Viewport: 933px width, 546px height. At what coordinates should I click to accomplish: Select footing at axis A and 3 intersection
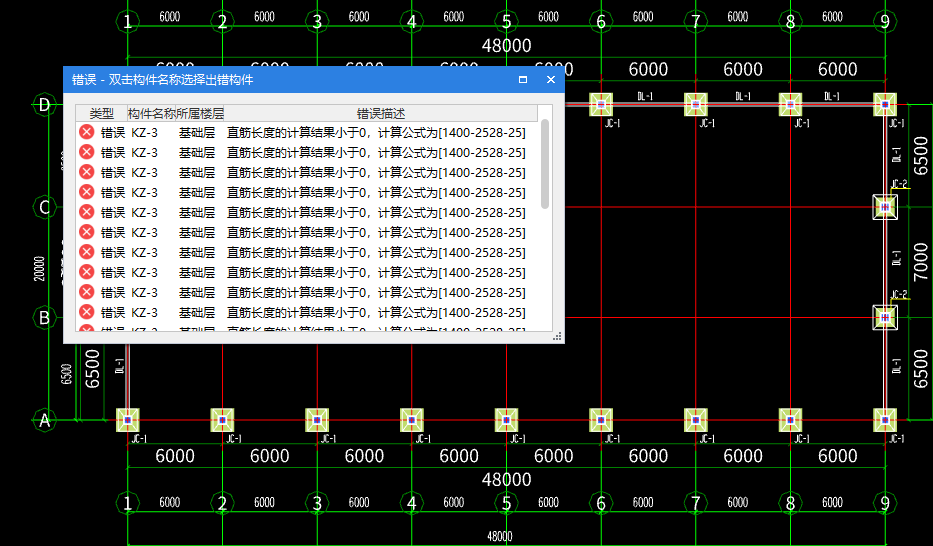tap(317, 420)
